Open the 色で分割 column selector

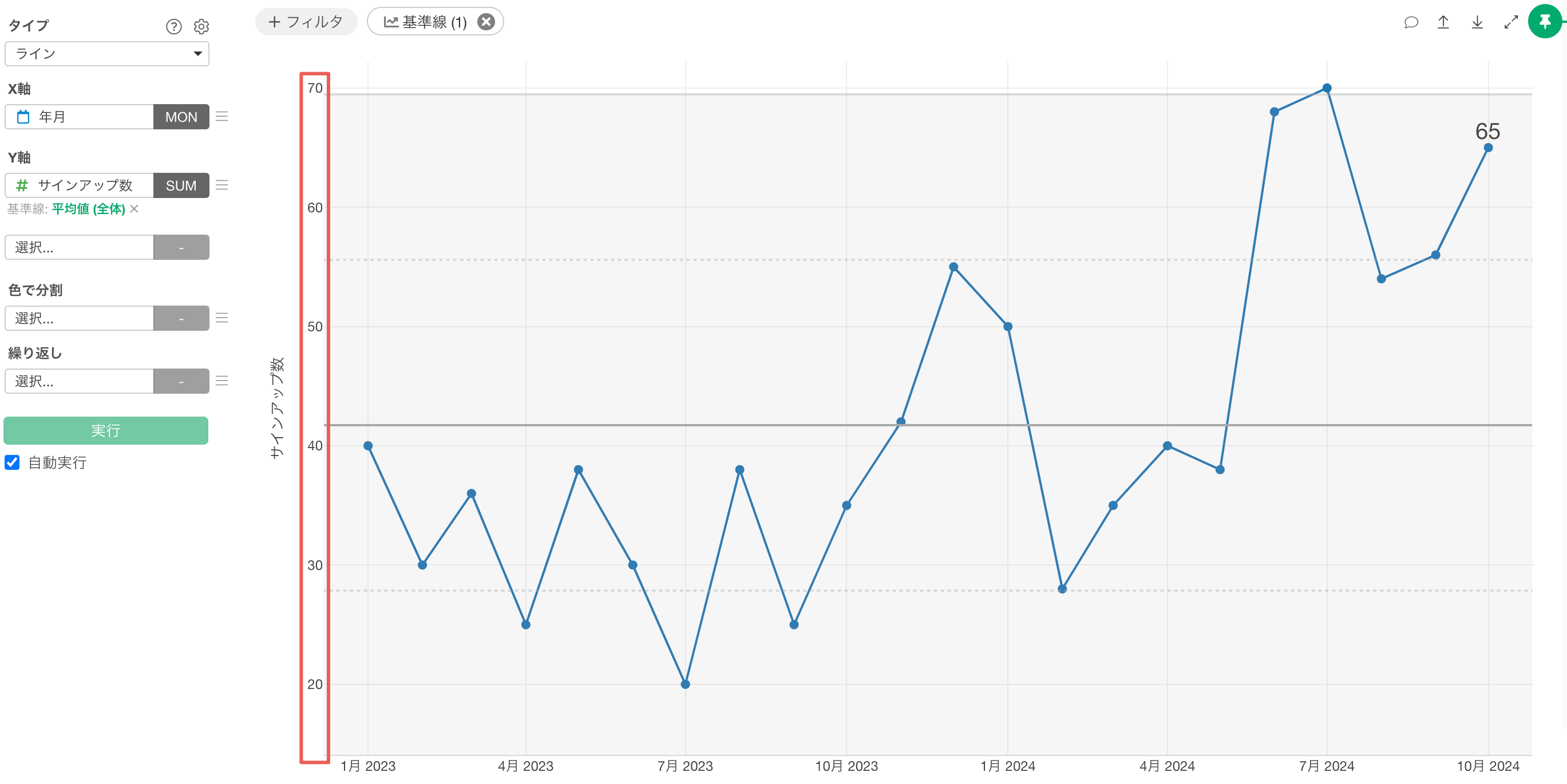pyautogui.click(x=79, y=318)
